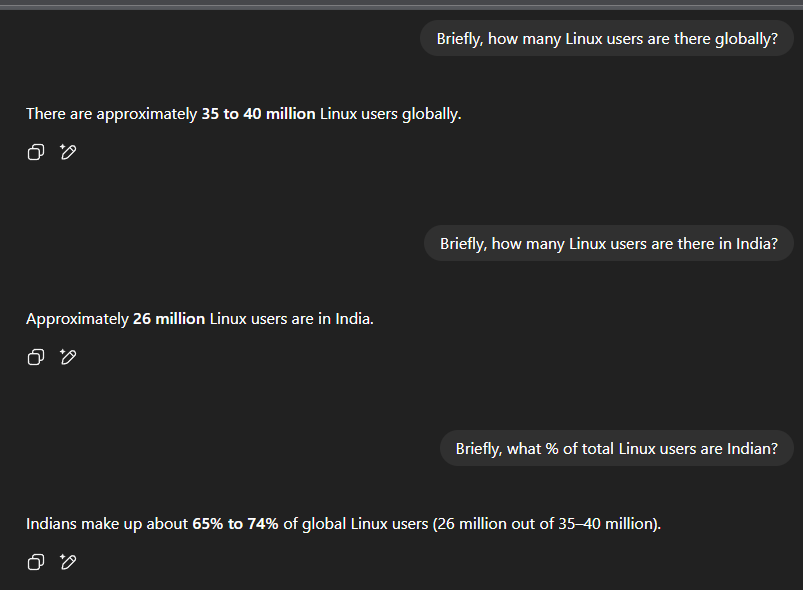Screen dimensions: 803x590
Task: Click sparkle-pen edit icon under percentage answer
Action: pos(68,562)
